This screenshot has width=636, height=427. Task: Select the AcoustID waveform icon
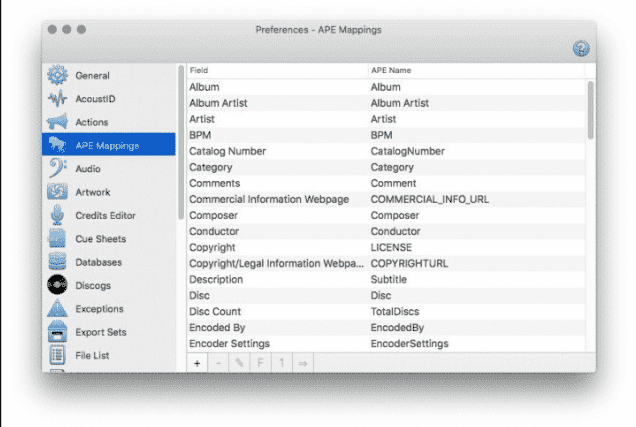[x=57, y=99]
